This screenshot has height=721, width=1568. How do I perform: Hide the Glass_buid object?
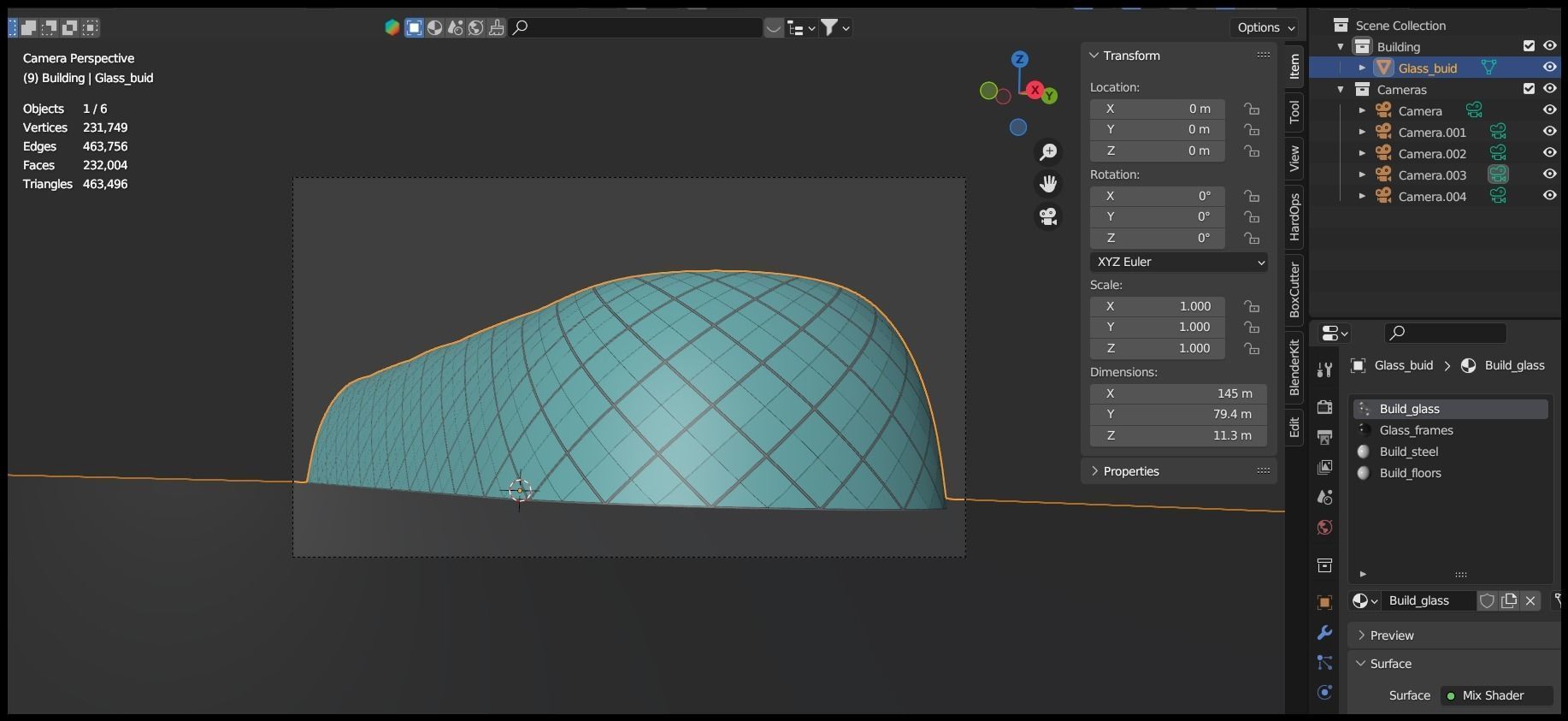click(1549, 68)
